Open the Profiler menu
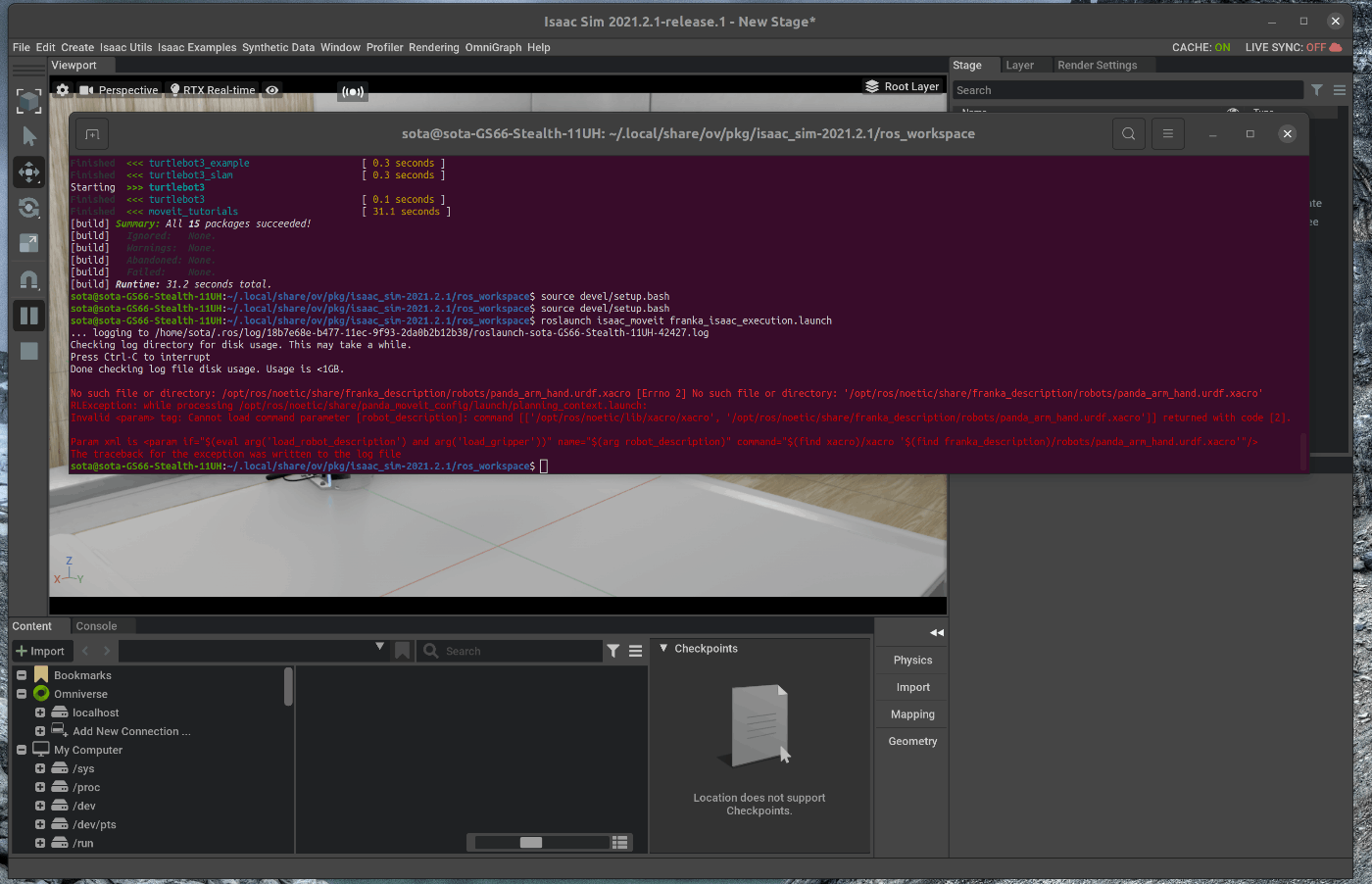The image size is (1372, 884). tap(385, 47)
